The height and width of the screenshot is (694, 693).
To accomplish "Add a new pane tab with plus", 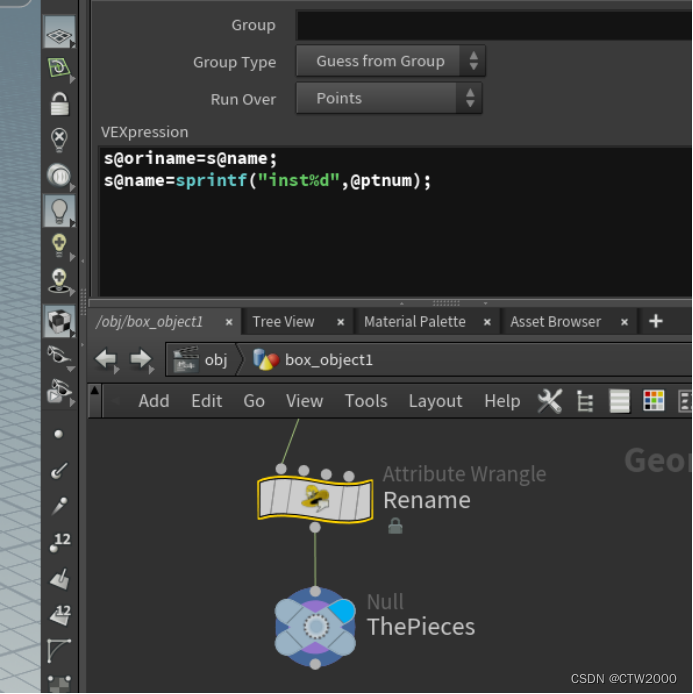I will (x=656, y=321).
